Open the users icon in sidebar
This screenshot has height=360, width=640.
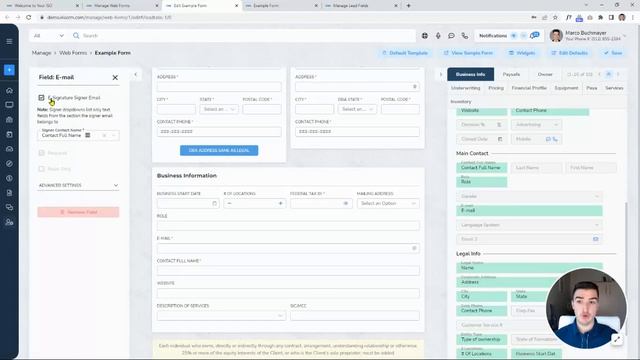point(9,222)
